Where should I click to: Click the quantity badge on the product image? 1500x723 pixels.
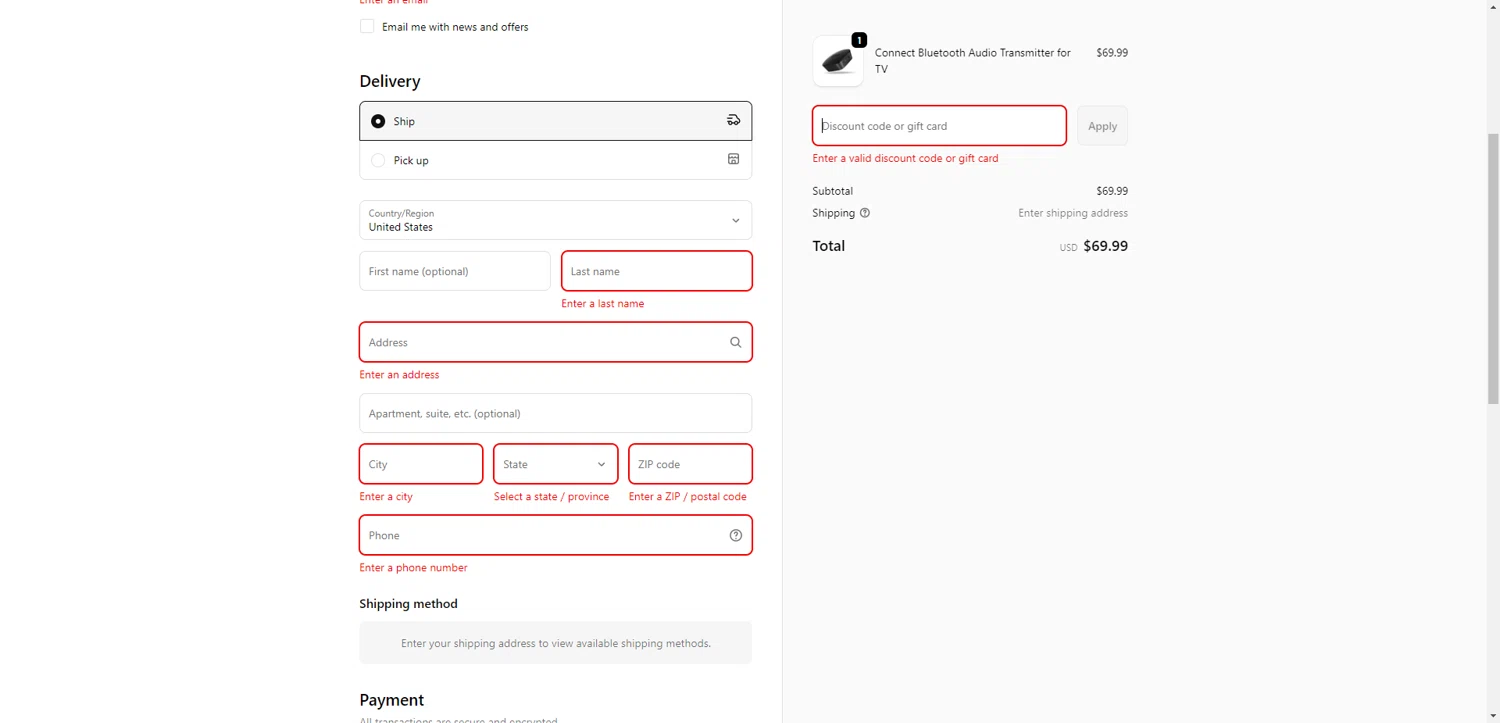coord(859,40)
